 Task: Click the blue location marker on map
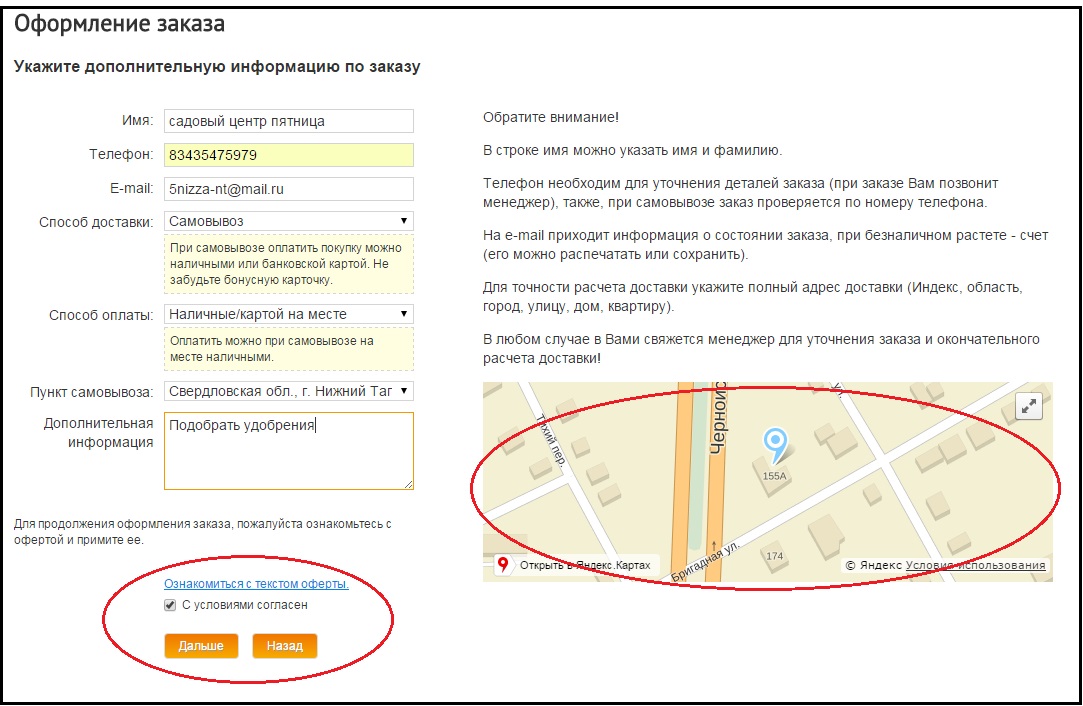coord(775,442)
